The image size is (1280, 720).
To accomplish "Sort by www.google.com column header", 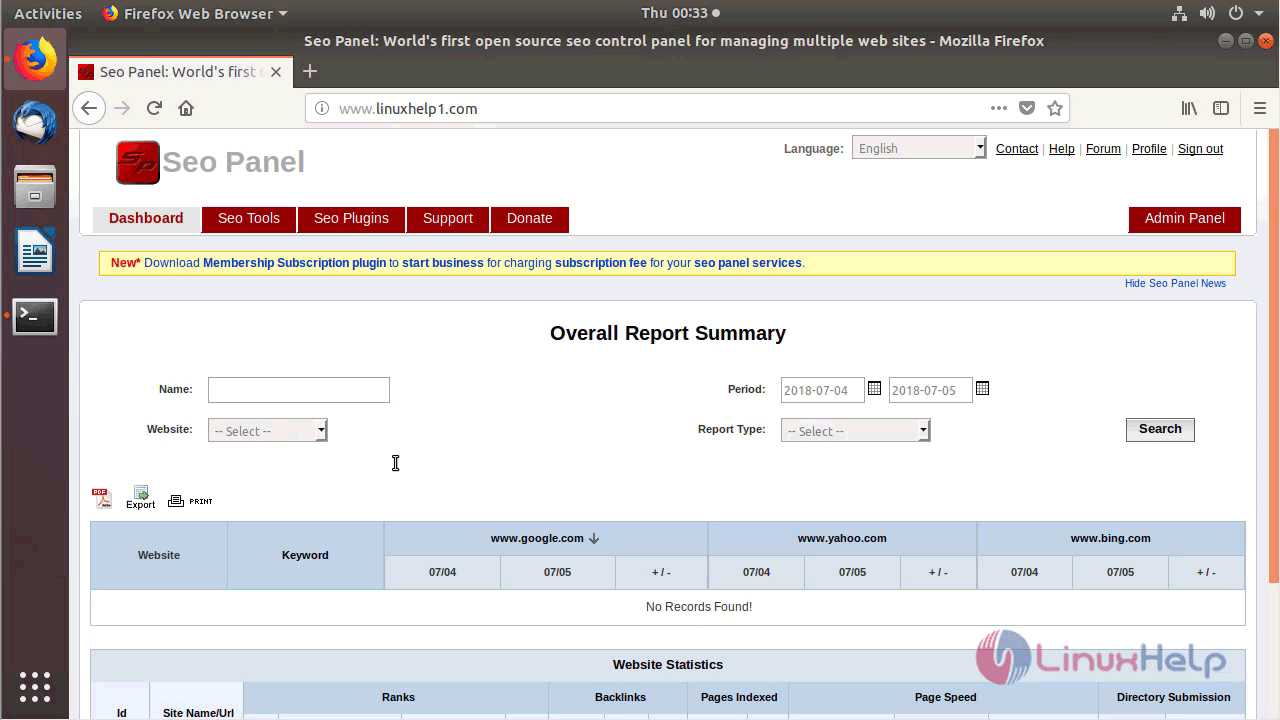I will [545, 538].
